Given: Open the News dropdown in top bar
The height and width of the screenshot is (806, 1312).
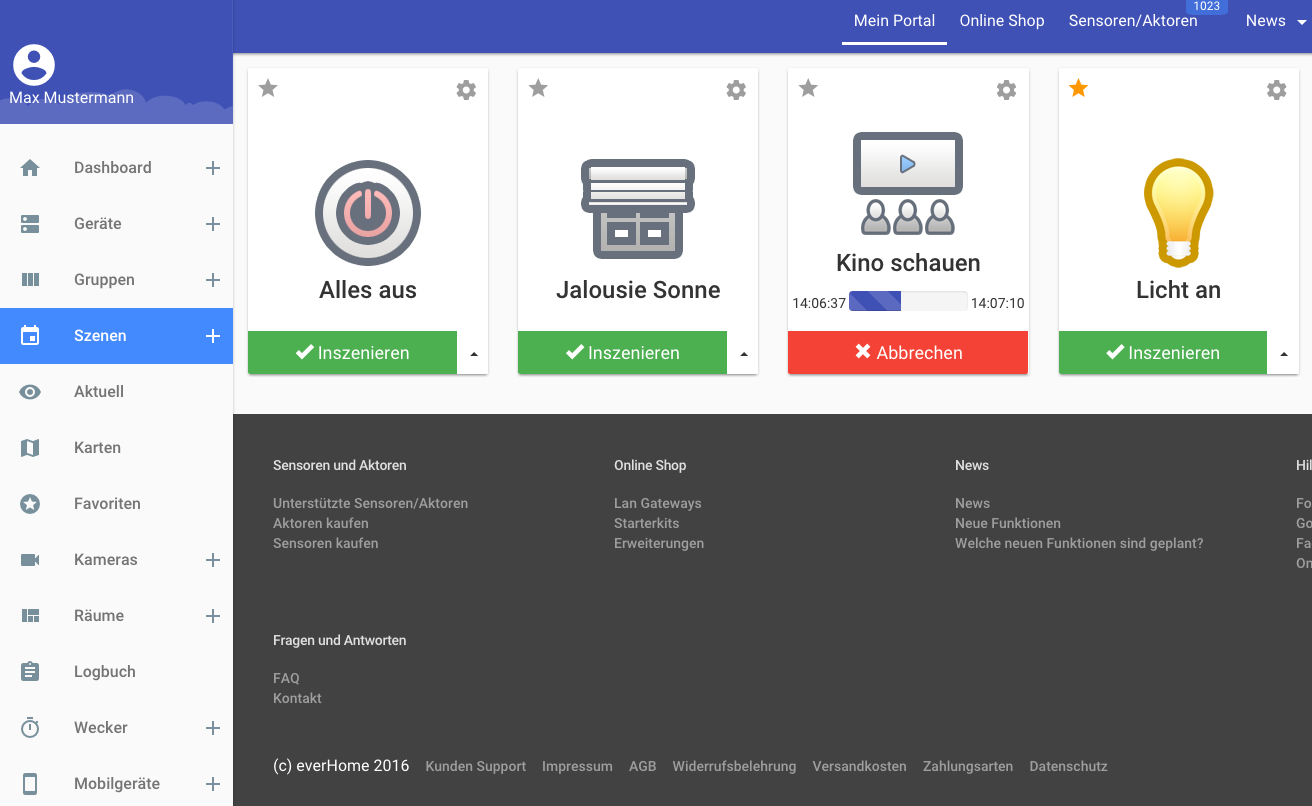Looking at the screenshot, I should [1275, 21].
